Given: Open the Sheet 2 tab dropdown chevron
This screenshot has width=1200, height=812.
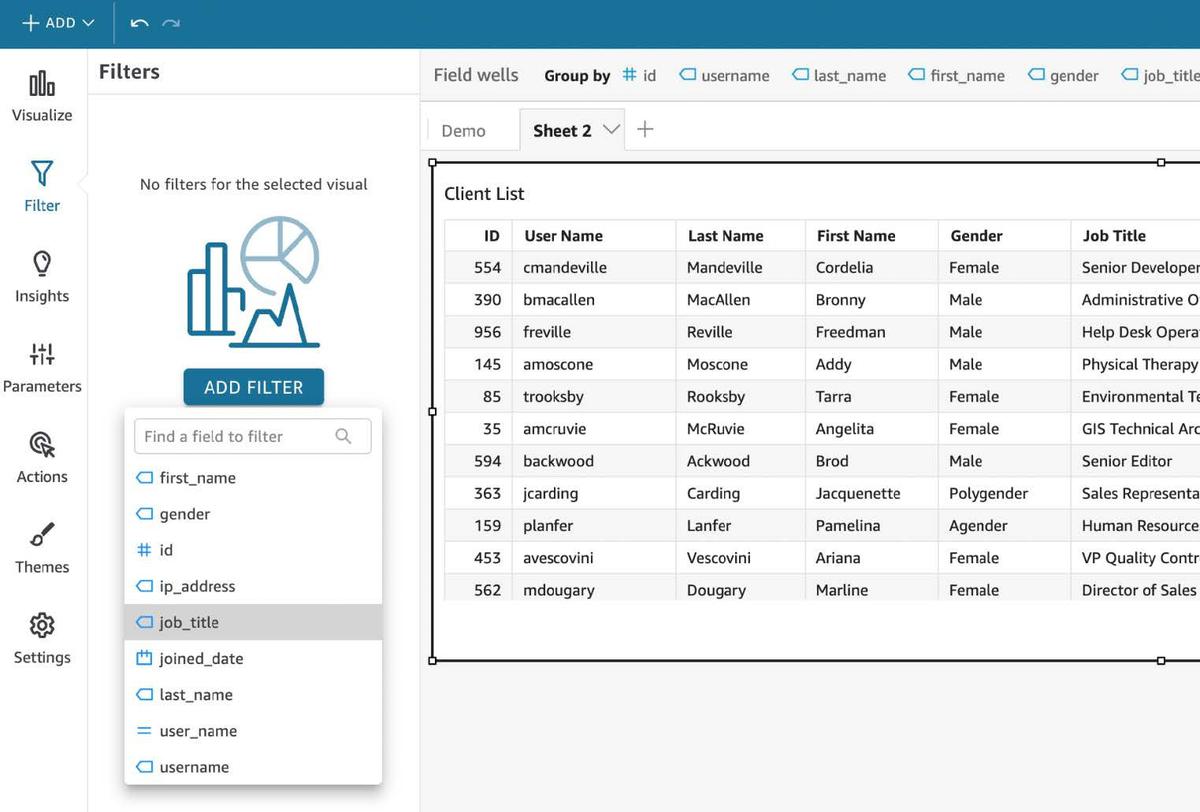Looking at the screenshot, I should pyautogui.click(x=611, y=130).
